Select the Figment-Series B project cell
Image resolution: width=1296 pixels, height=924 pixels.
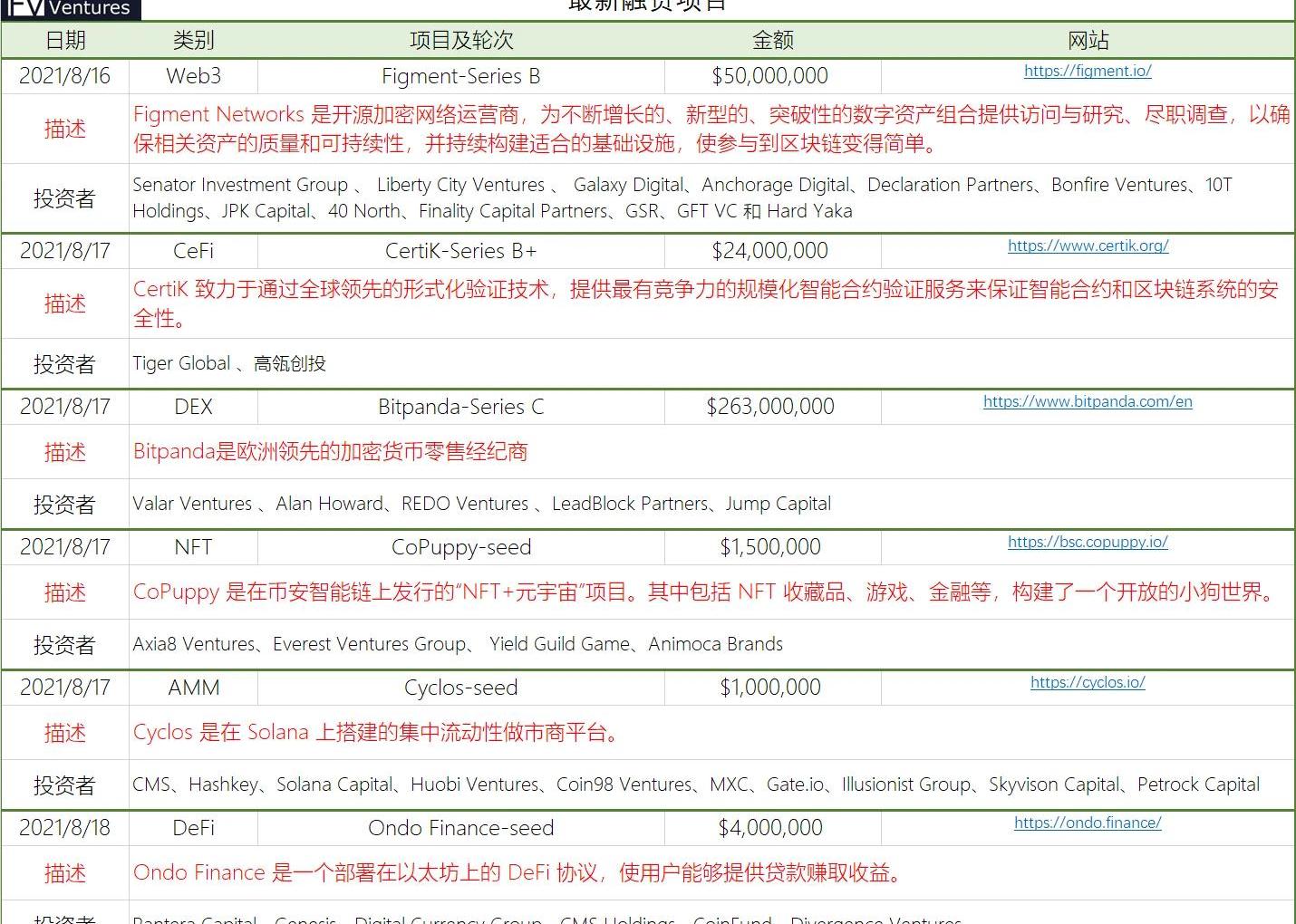[x=460, y=76]
